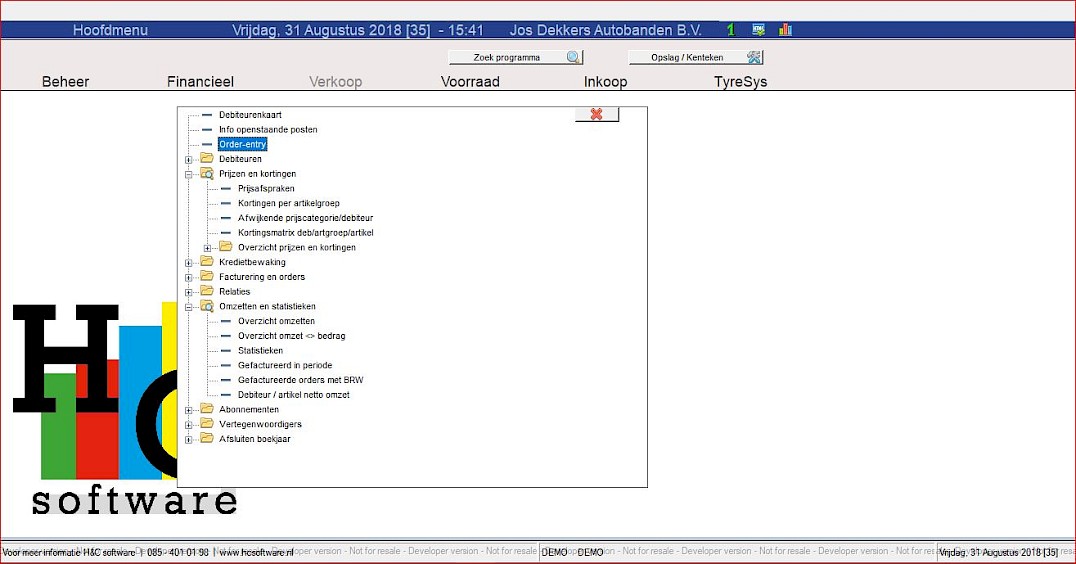Close the Verkoop menu panel with red X
The height and width of the screenshot is (564, 1076).
click(597, 114)
